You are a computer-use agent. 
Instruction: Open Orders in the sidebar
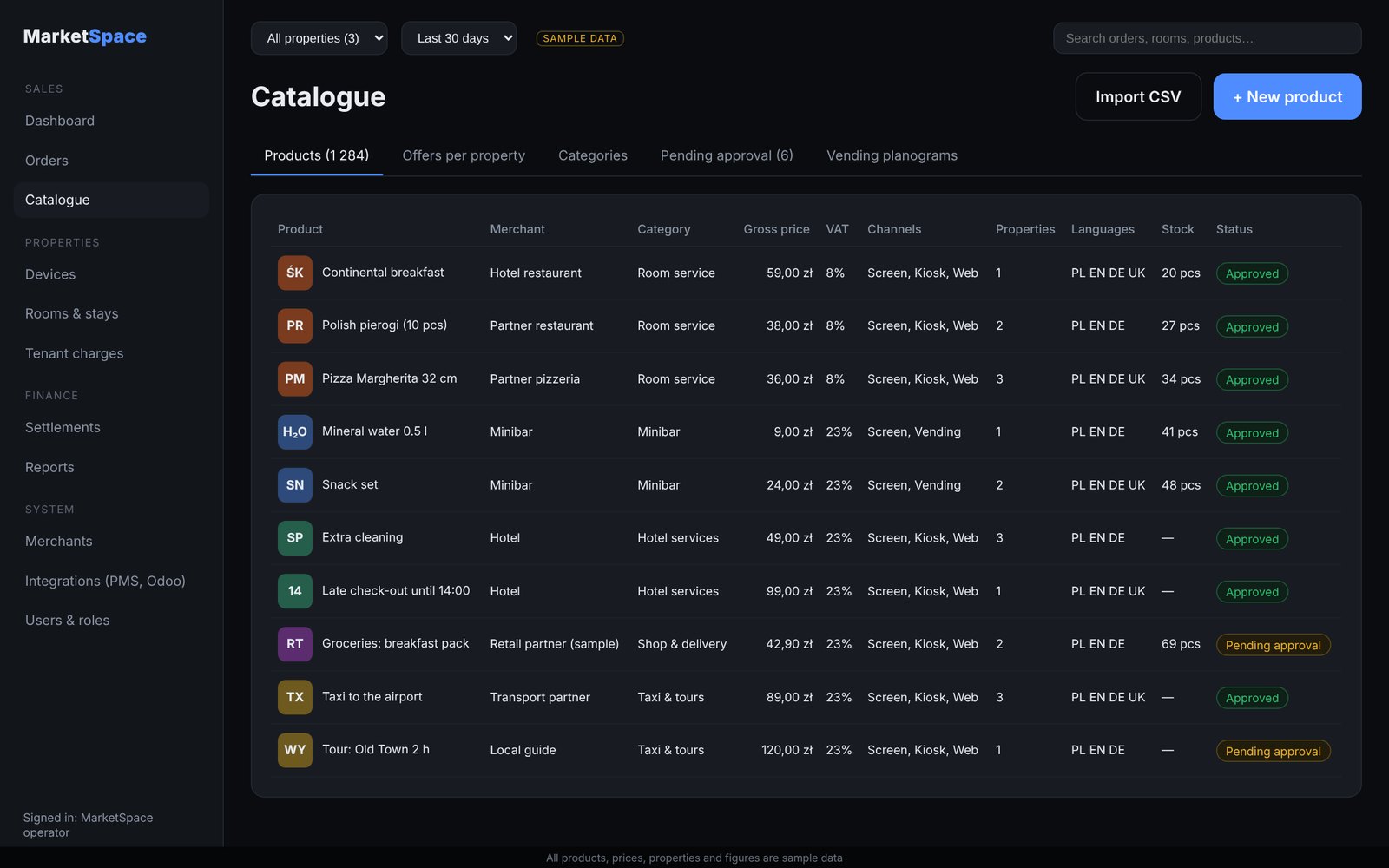[x=111, y=161]
